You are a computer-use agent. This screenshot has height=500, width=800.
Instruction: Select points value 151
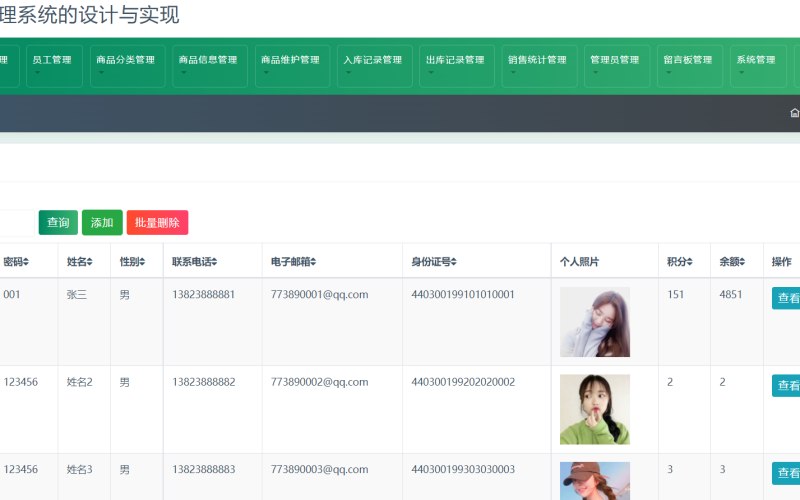pyautogui.click(x=676, y=294)
